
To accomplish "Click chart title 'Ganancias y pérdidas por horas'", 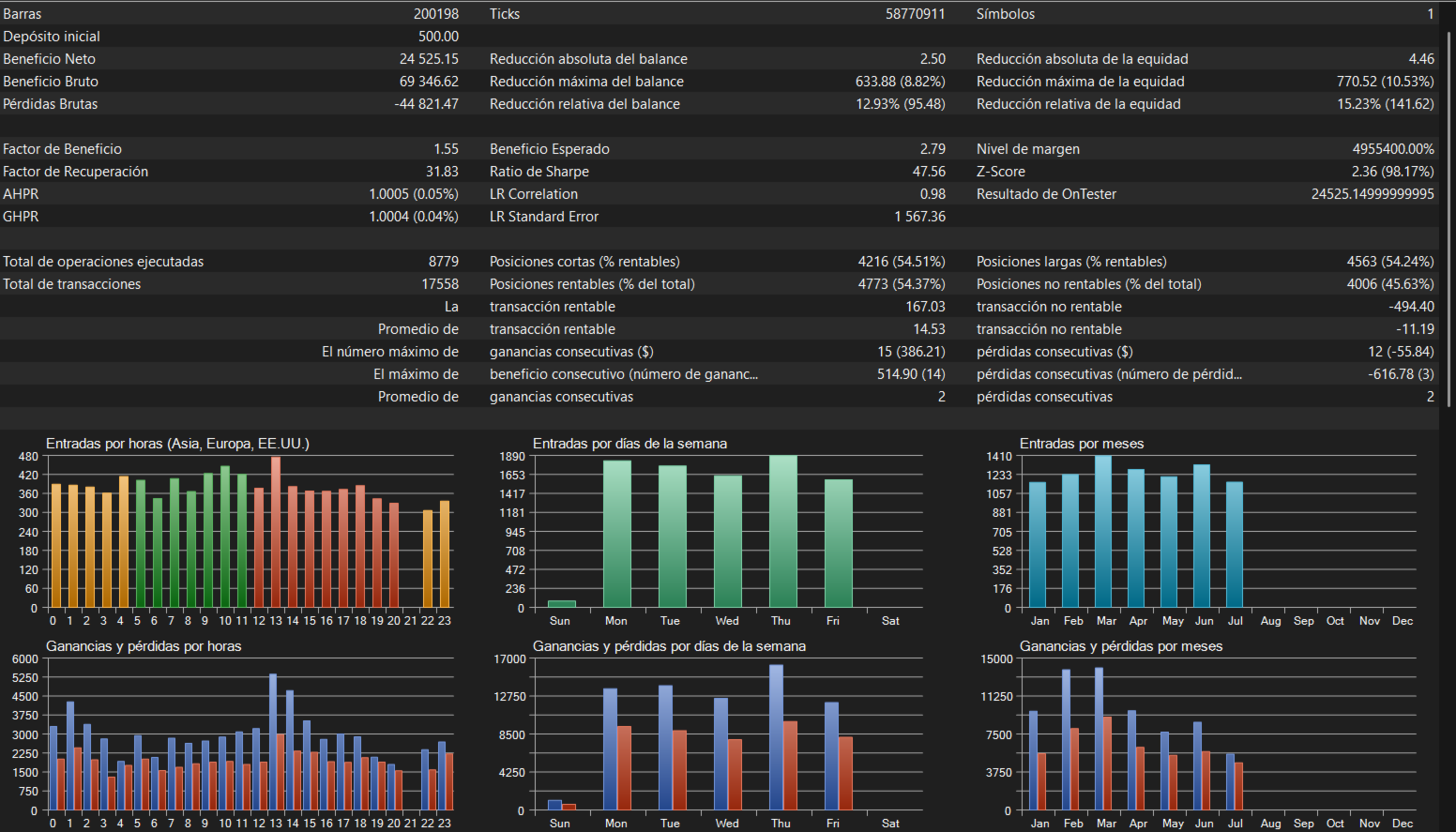I will click(144, 646).
